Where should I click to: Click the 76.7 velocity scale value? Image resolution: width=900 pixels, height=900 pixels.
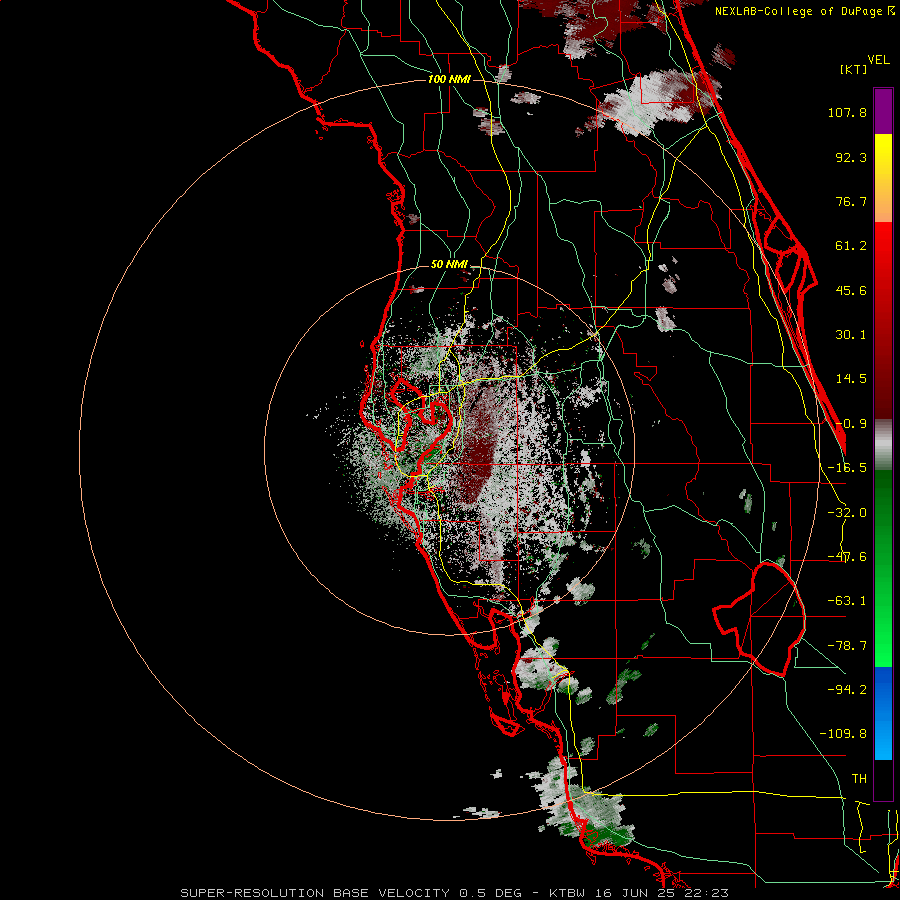click(851, 201)
